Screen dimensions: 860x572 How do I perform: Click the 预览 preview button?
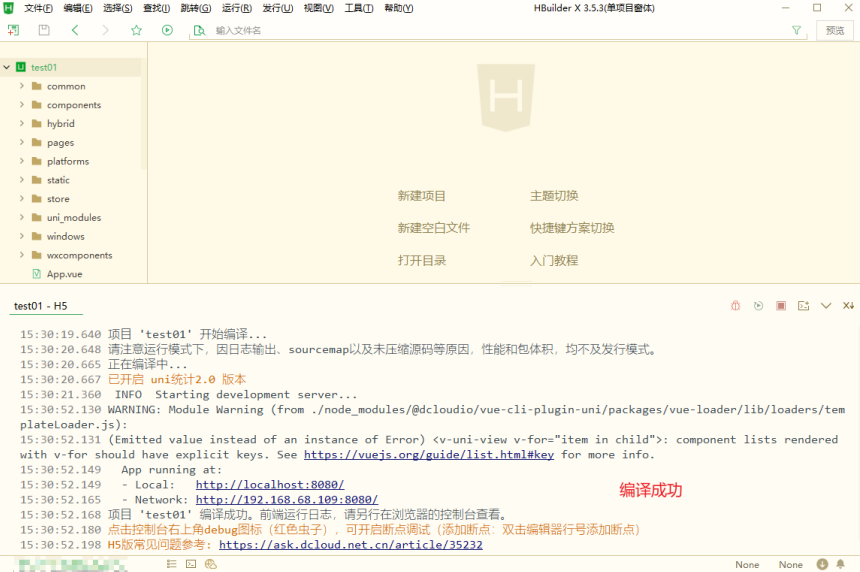[835, 30]
